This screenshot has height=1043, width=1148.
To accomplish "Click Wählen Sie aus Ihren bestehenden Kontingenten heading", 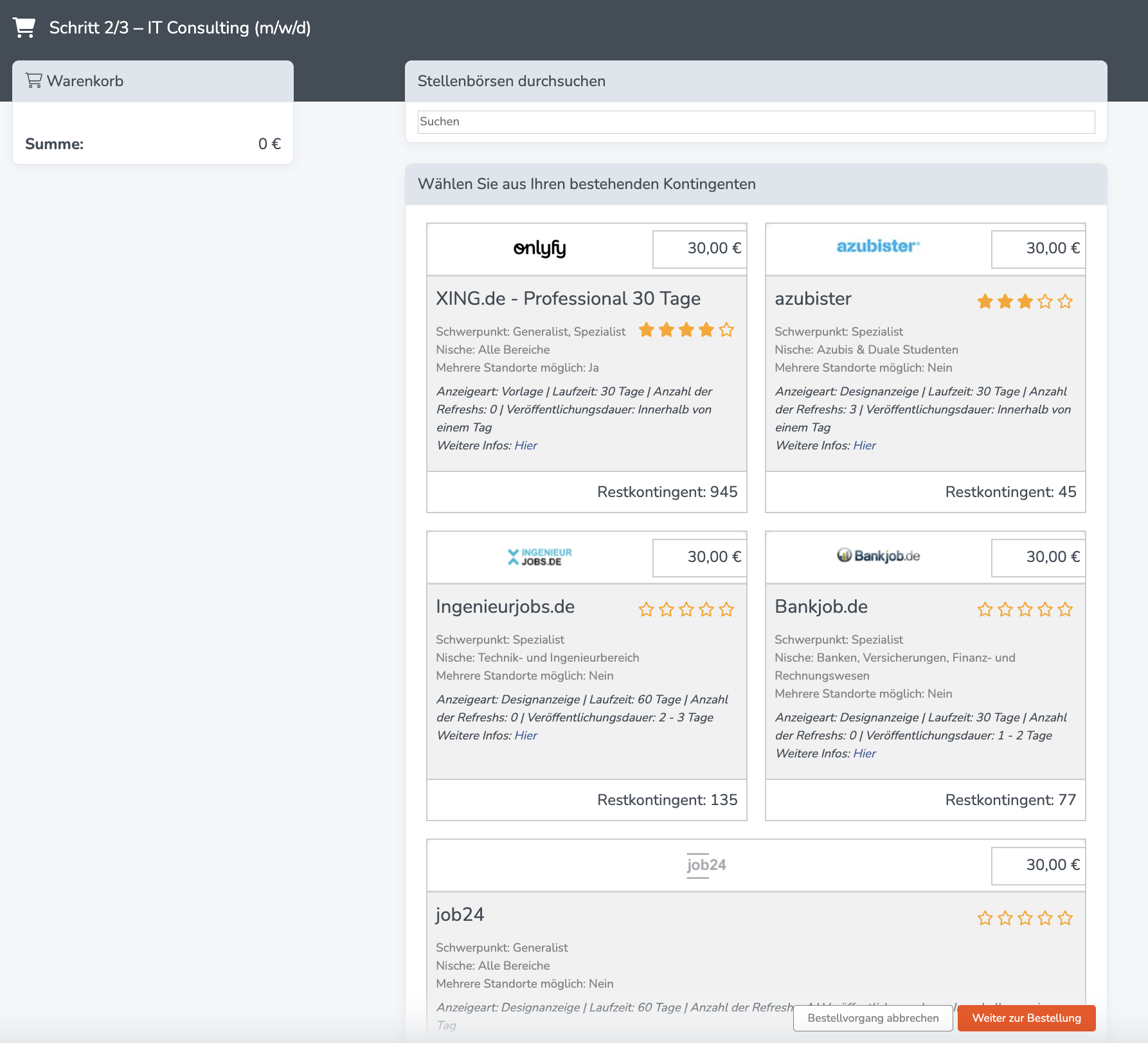I will click(x=587, y=184).
